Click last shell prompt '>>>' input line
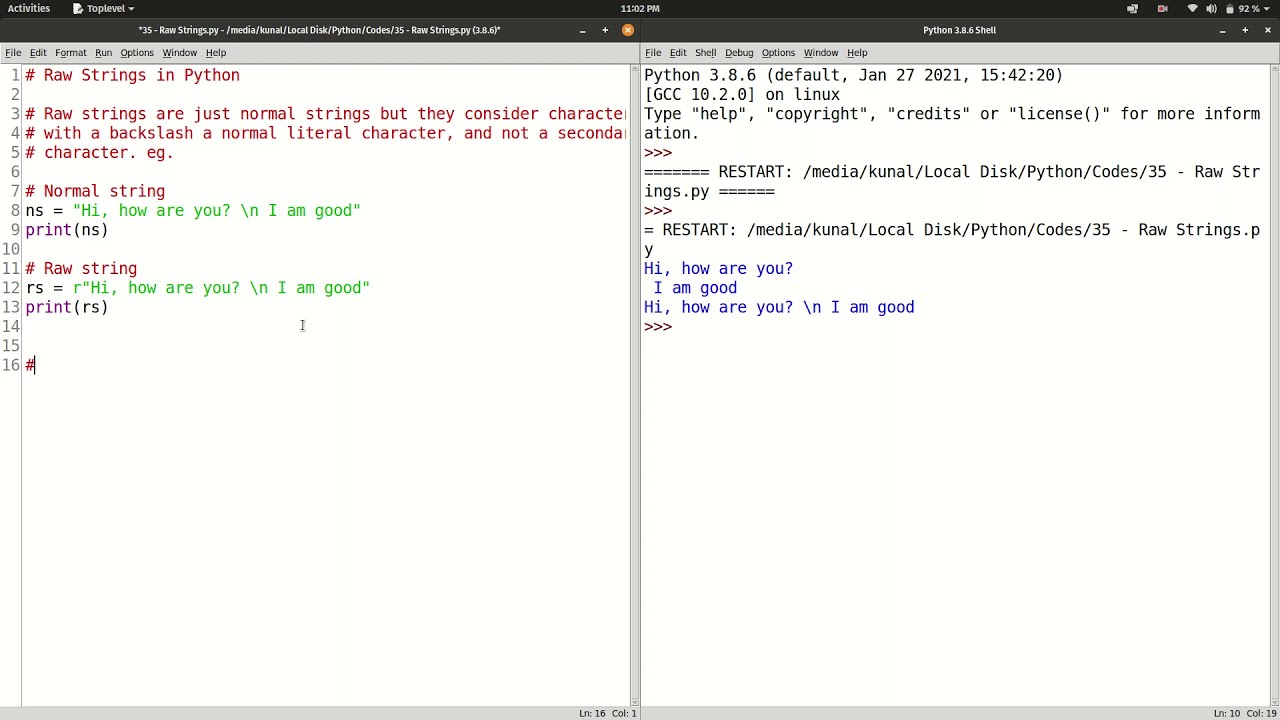Image resolution: width=1280 pixels, height=720 pixels. pyautogui.click(x=658, y=327)
